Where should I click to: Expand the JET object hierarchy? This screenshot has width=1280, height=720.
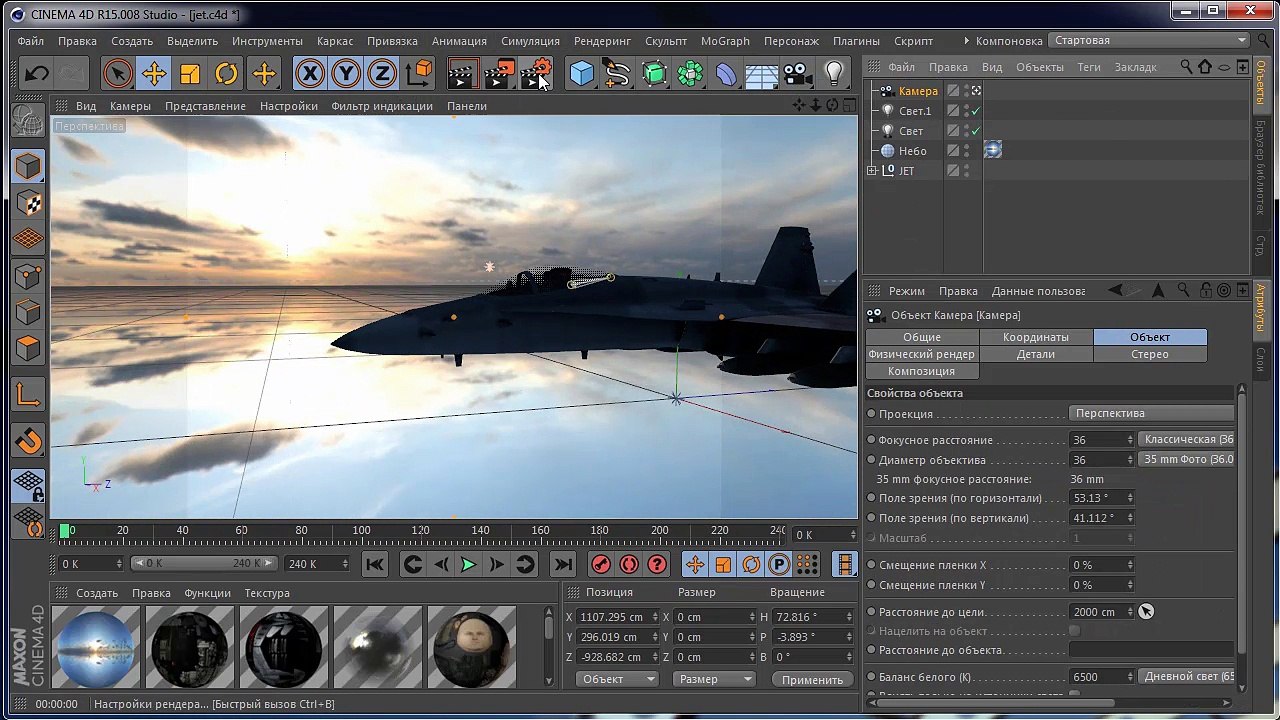coord(872,171)
